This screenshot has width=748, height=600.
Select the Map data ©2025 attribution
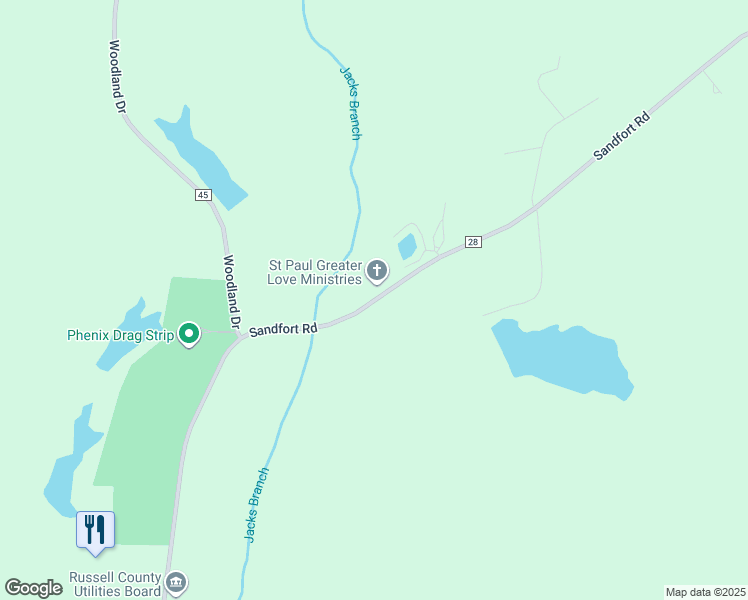[x=705, y=592]
